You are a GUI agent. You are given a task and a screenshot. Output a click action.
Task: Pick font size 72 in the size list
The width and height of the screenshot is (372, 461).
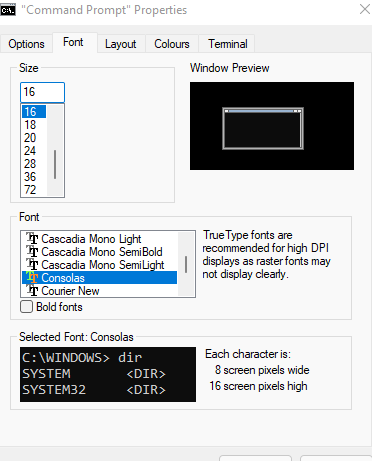[34, 190]
